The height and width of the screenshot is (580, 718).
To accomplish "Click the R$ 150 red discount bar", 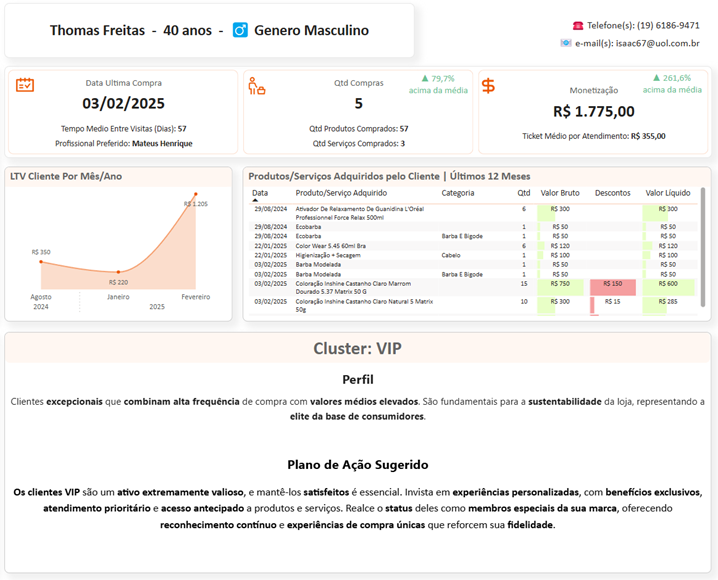I will (612, 284).
